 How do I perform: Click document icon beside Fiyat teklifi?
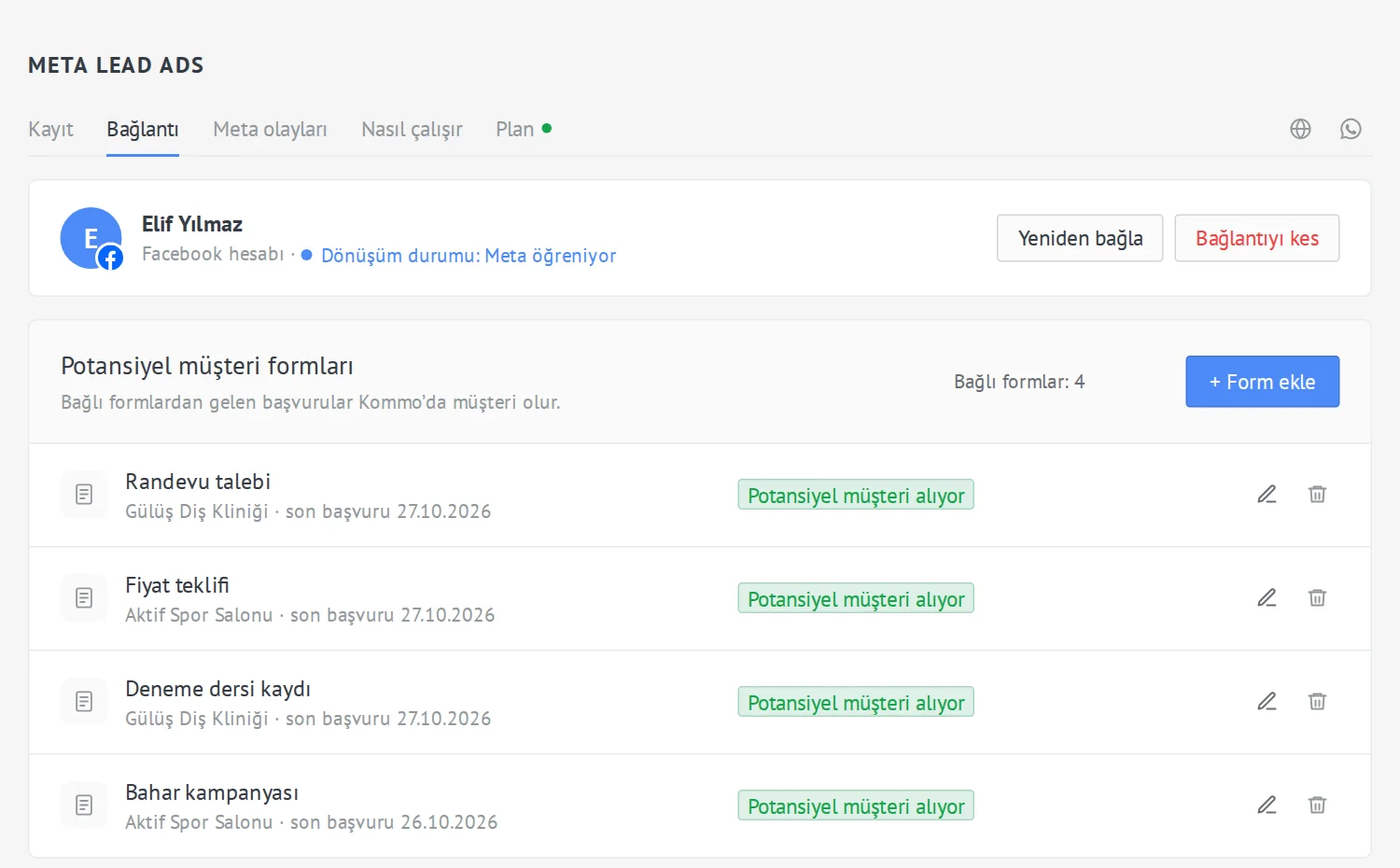[x=84, y=598]
